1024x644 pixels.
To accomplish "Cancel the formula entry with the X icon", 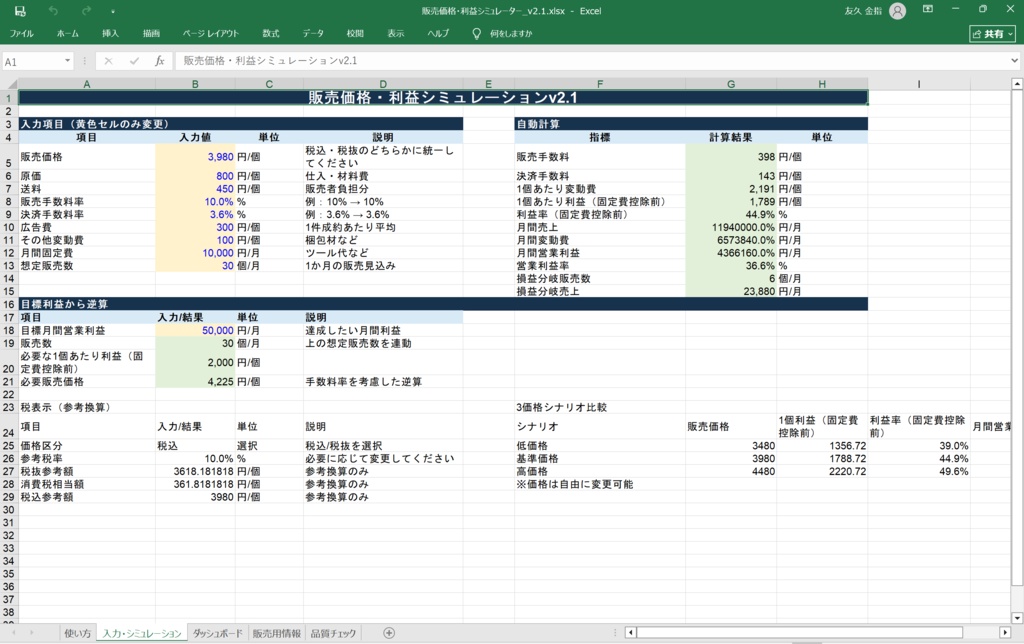I will pyautogui.click(x=108, y=61).
